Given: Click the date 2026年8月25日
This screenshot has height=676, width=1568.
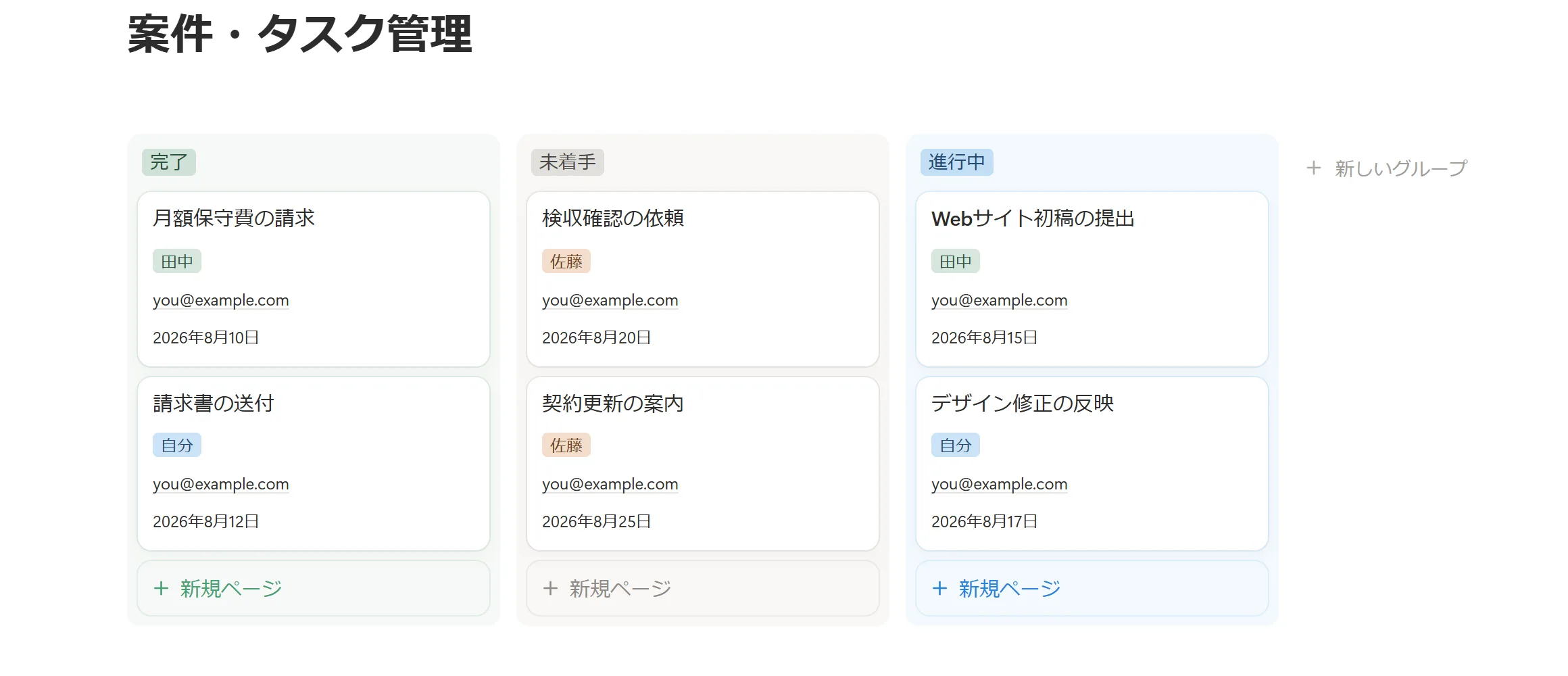Looking at the screenshot, I should pyautogui.click(x=597, y=521).
